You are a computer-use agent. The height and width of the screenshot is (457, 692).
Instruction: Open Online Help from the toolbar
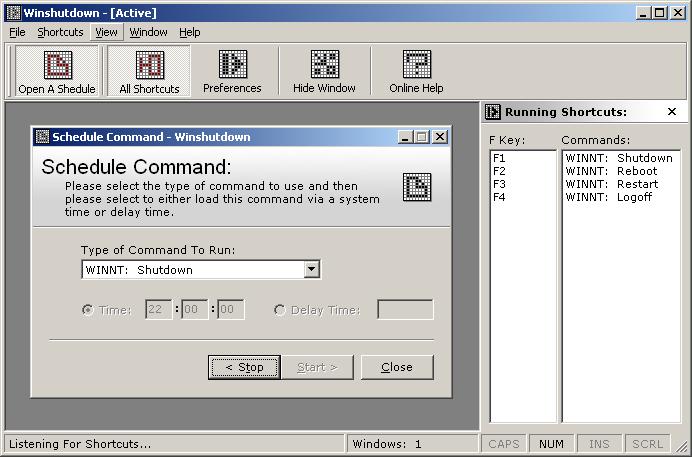[416, 71]
